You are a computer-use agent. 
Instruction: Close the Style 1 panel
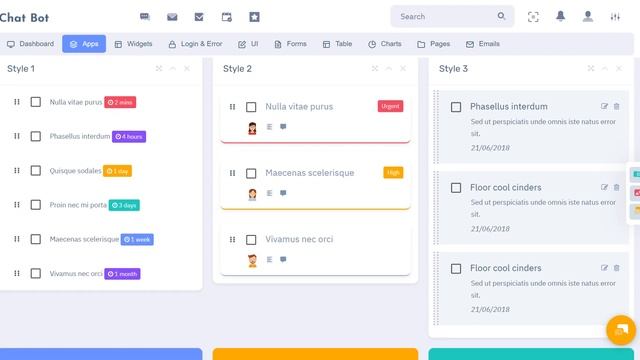point(187,68)
